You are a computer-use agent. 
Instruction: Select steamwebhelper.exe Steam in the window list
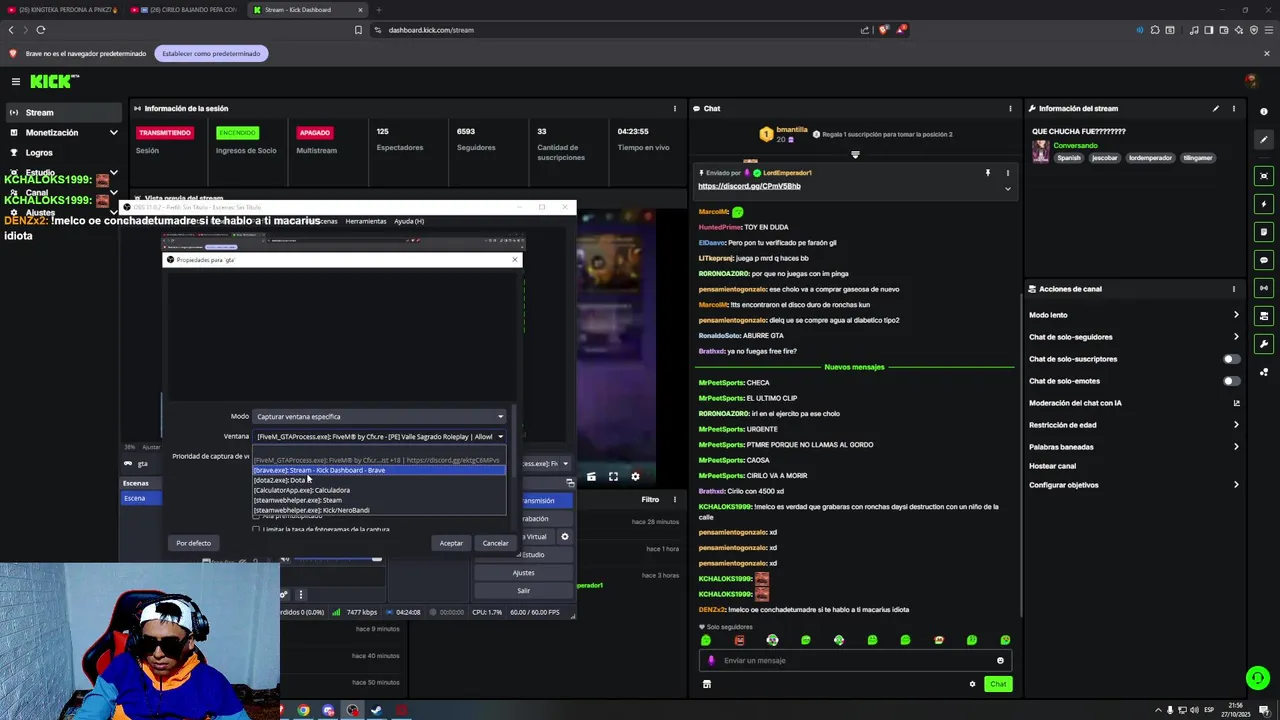(379, 500)
